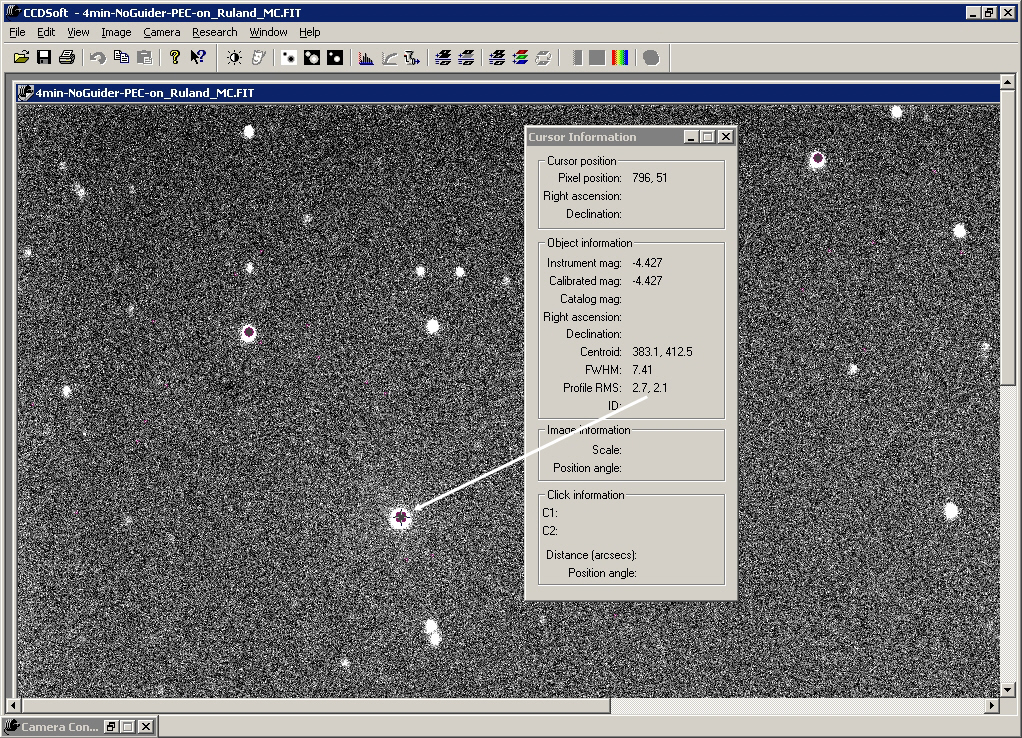Copy using the toolbar copy icon
The image size is (1022, 738).
click(x=121, y=57)
